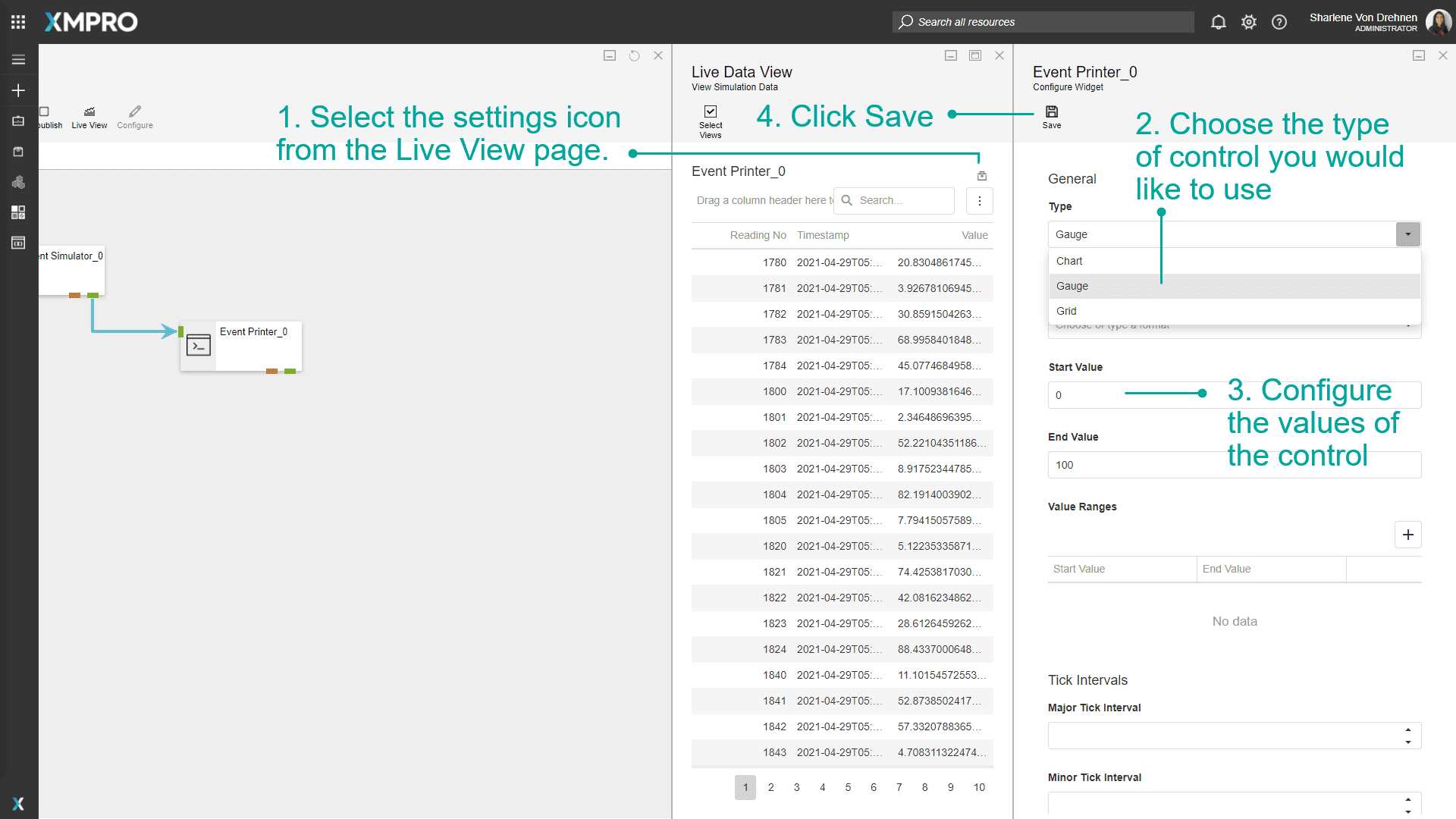Open the settings gear in top bar
The width and height of the screenshot is (1456, 819).
[x=1248, y=22]
